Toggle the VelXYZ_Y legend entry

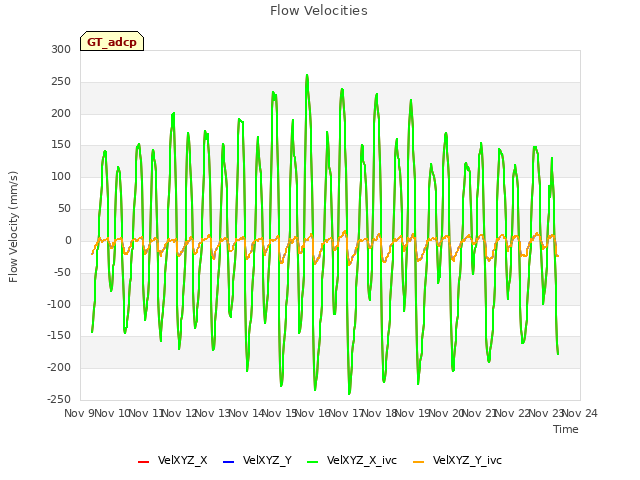[x=257, y=460]
